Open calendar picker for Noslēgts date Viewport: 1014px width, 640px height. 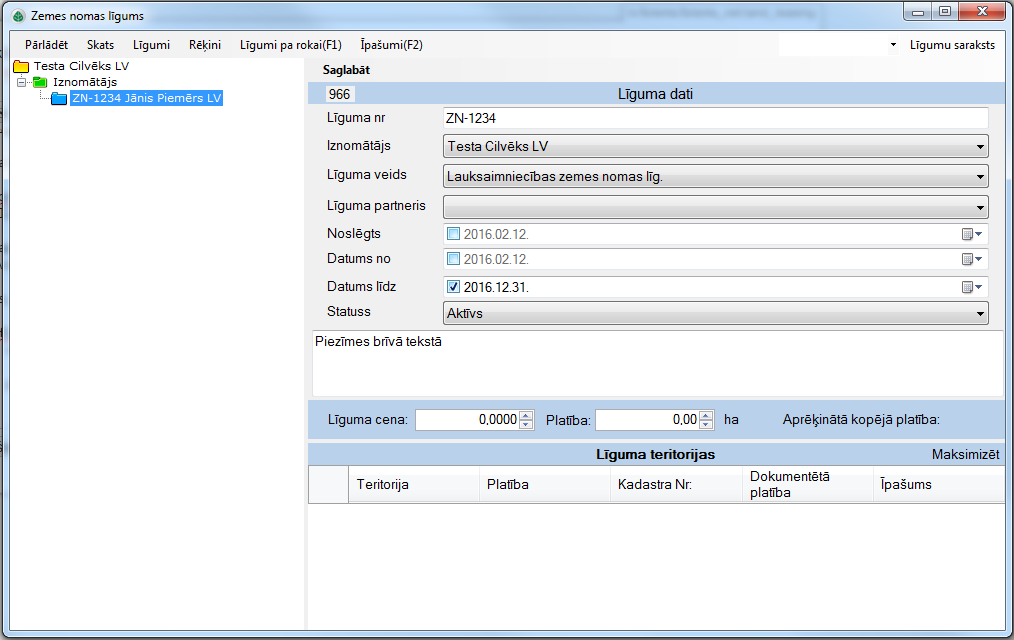click(971, 234)
